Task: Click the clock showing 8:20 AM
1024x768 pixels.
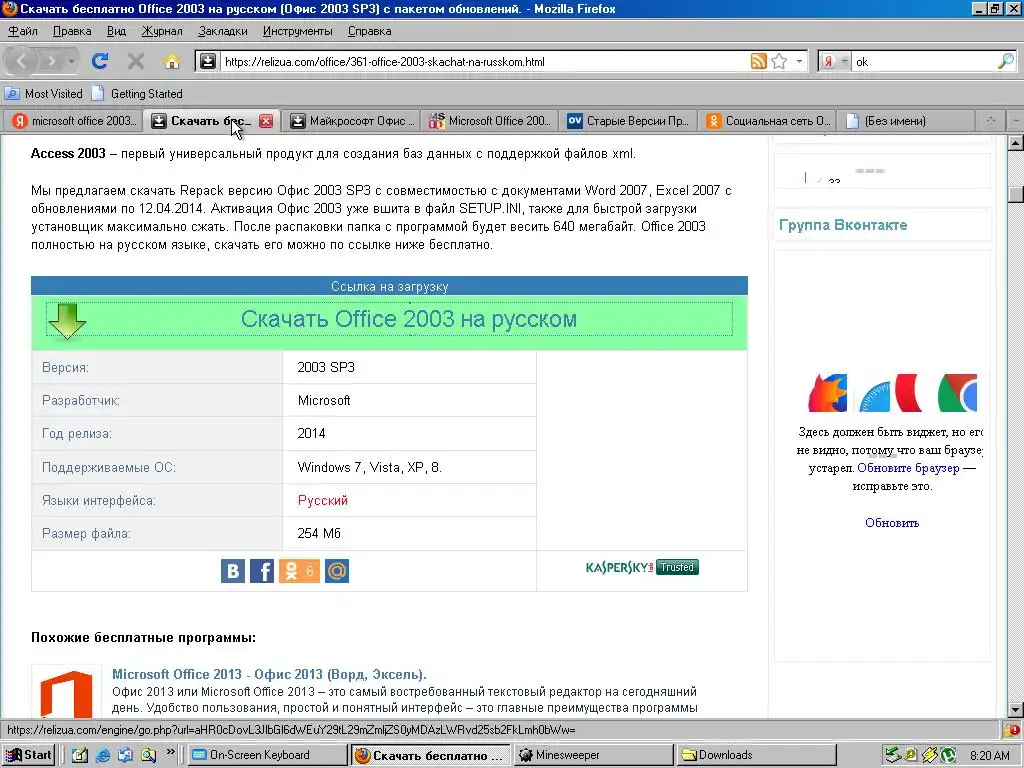Action: [x=989, y=756]
